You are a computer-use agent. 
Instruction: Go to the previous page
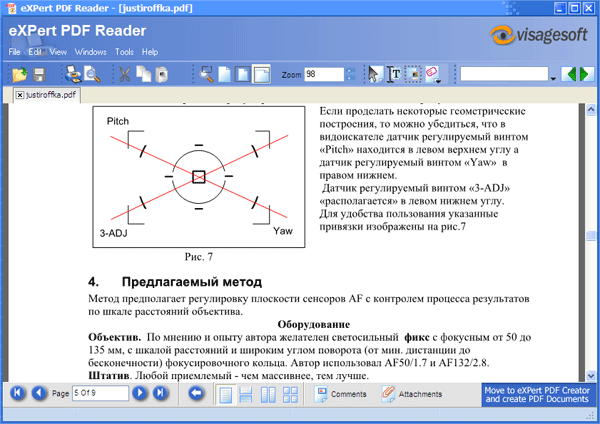[x=39, y=393]
